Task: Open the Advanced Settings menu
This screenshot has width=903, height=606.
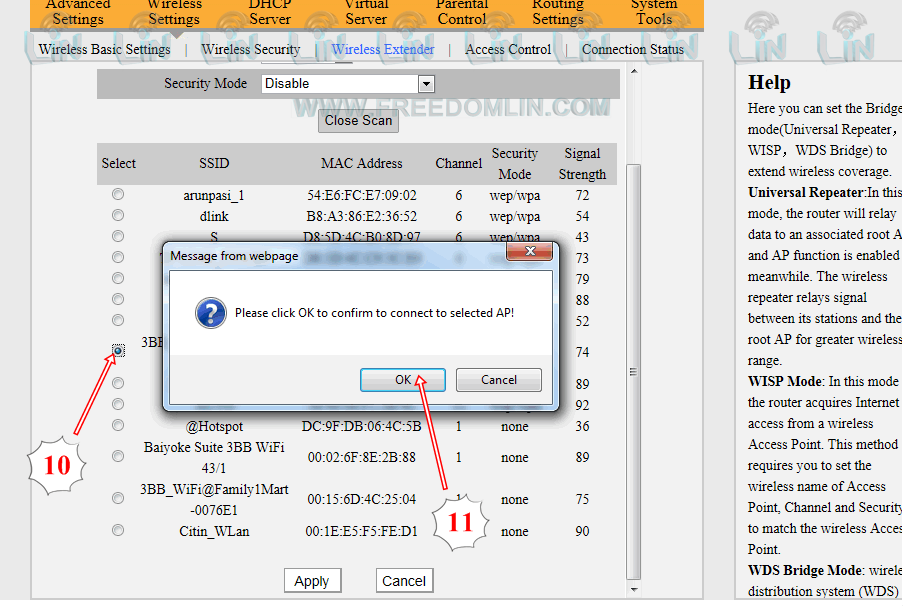Action: point(78,12)
